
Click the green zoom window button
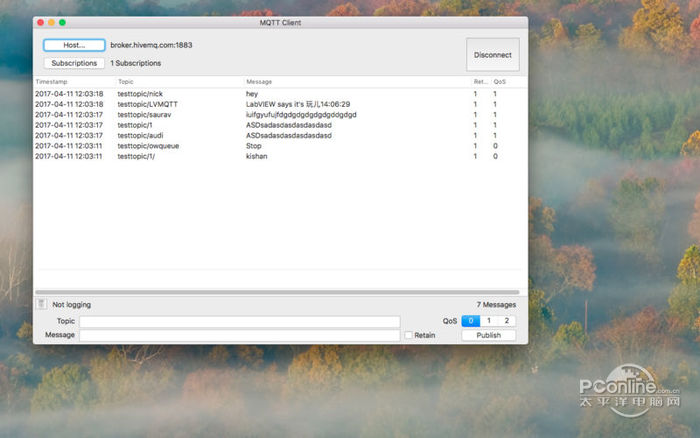point(62,22)
